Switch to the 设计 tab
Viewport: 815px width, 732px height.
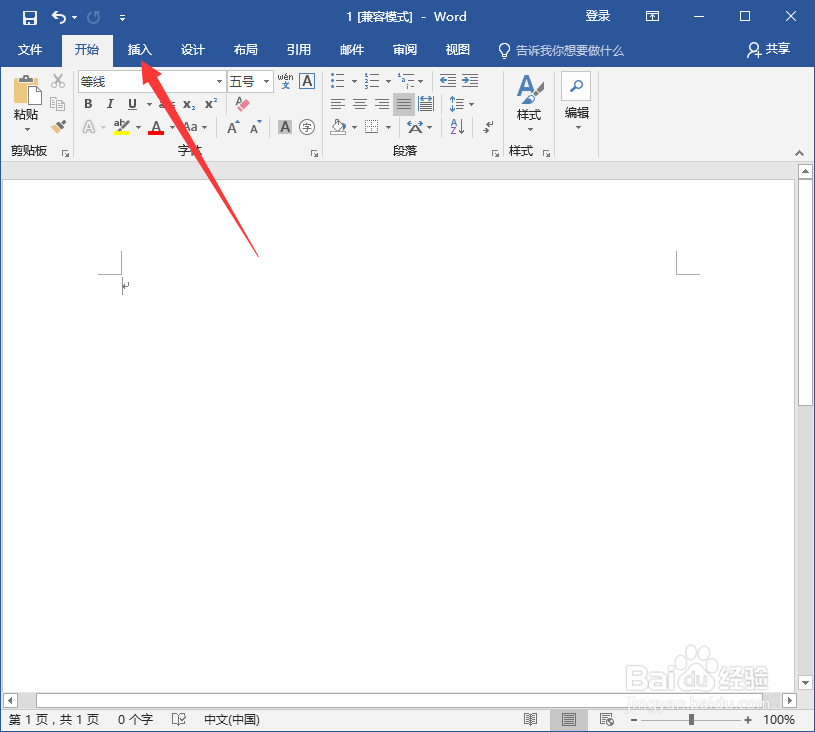click(193, 50)
